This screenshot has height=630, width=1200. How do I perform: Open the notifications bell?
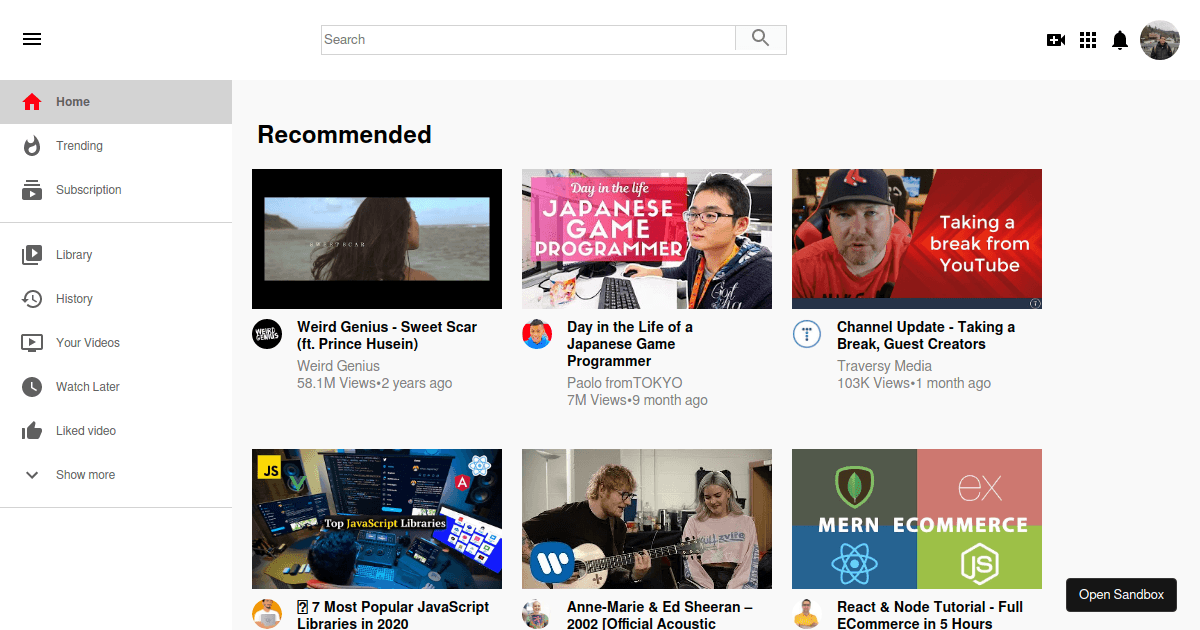click(1120, 40)
